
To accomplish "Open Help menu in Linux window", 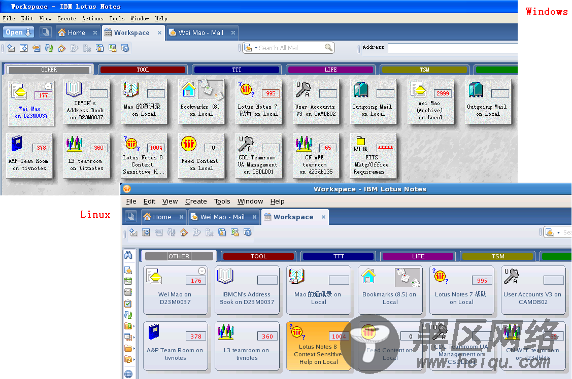I will [277, 201].
